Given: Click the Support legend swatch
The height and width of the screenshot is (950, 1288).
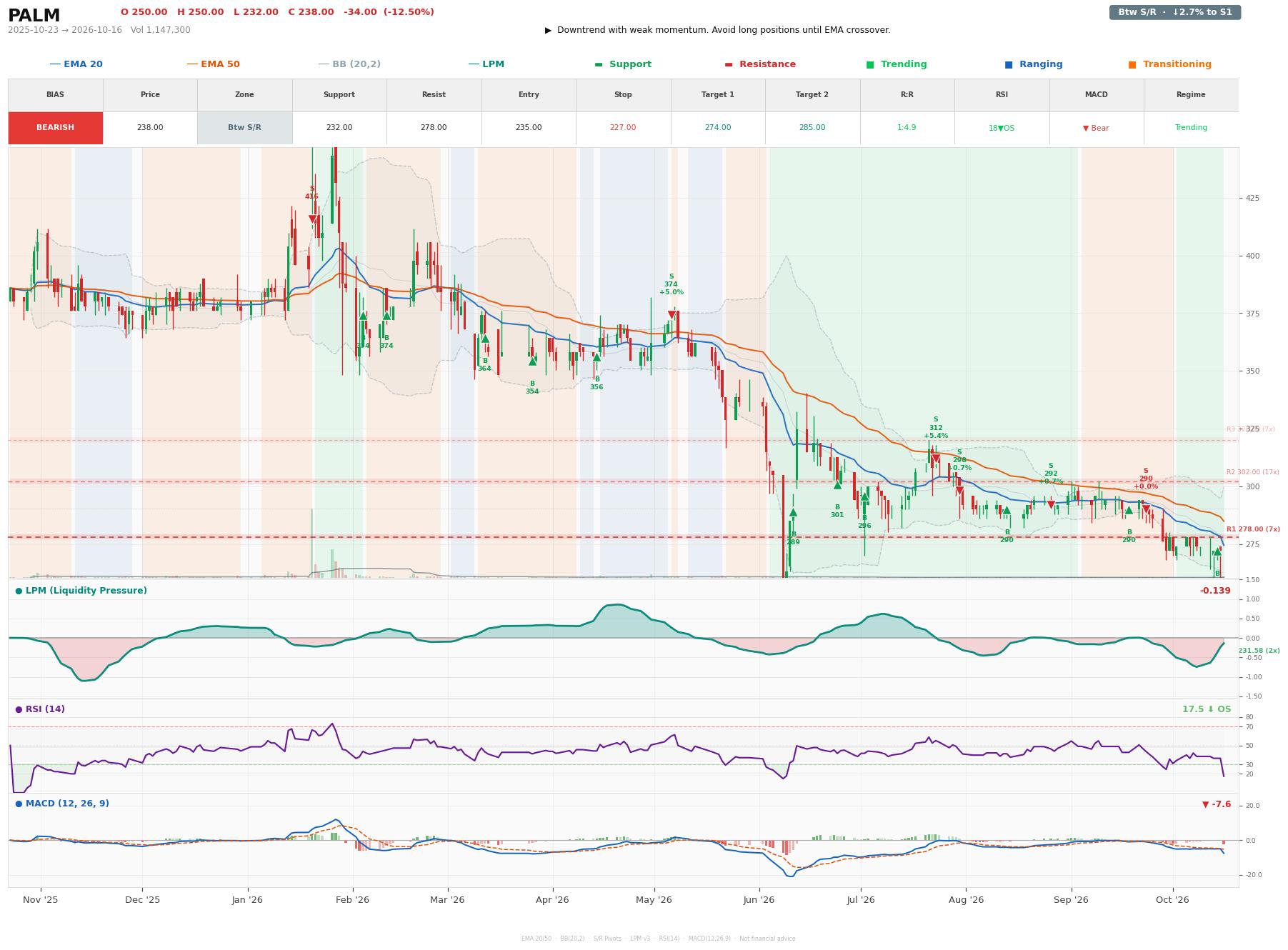Looking at the screenshot, I should tap(599, 64).
